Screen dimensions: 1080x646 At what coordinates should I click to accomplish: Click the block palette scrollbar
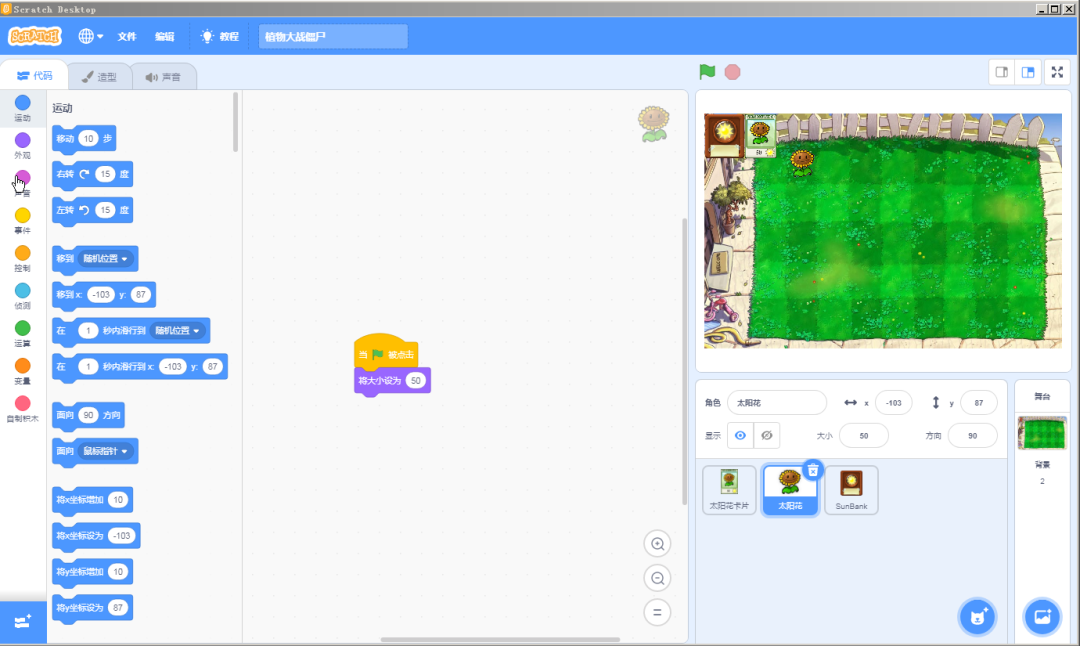pyautogui.click(x=236, y=122)
